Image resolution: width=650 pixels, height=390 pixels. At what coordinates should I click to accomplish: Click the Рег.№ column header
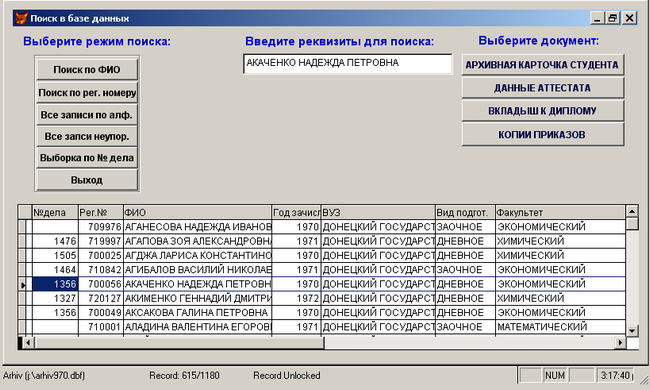click(101, 213)
